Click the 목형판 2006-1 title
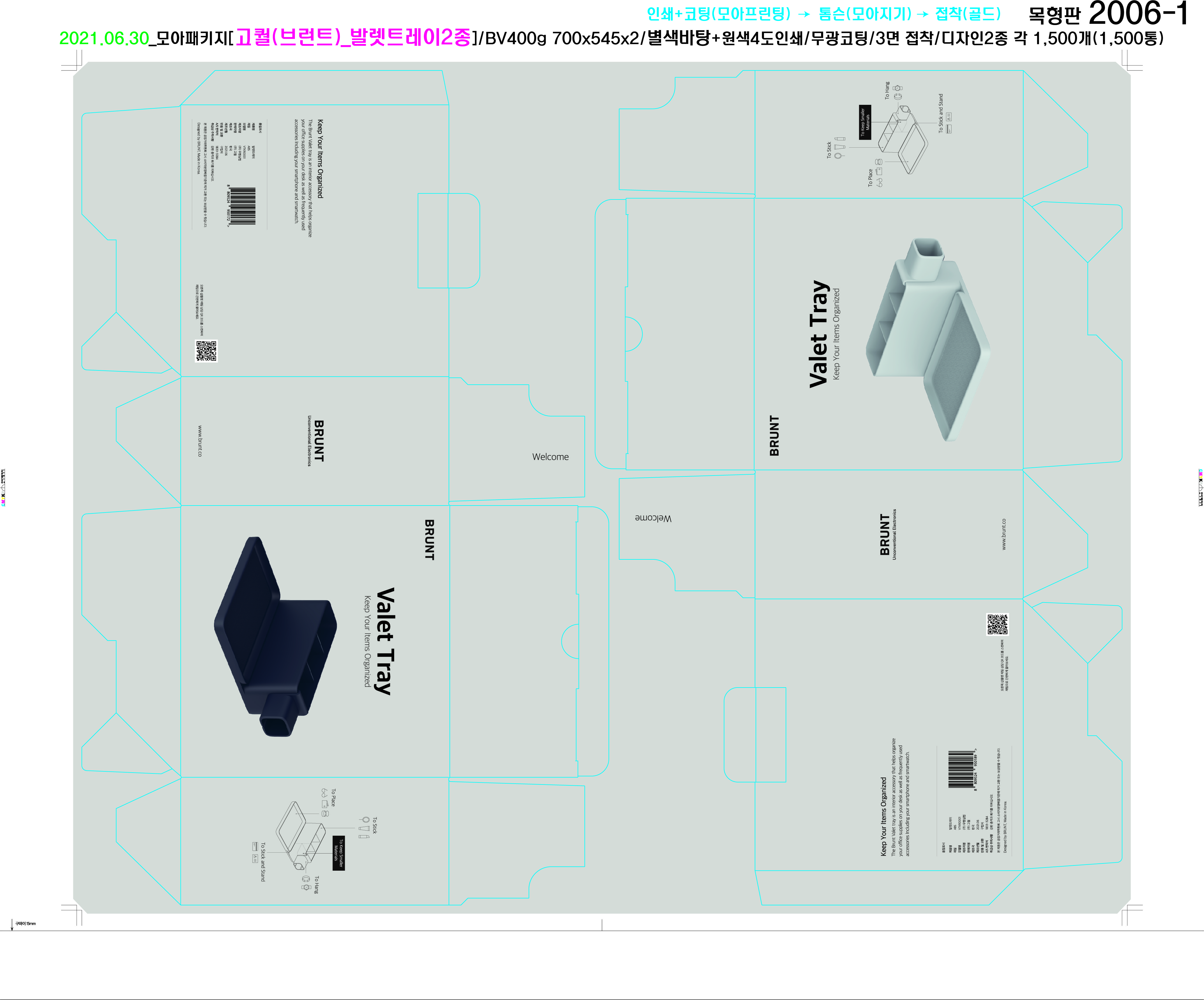This screenshot has height=1000, width=1204. tap(1108, 14)
